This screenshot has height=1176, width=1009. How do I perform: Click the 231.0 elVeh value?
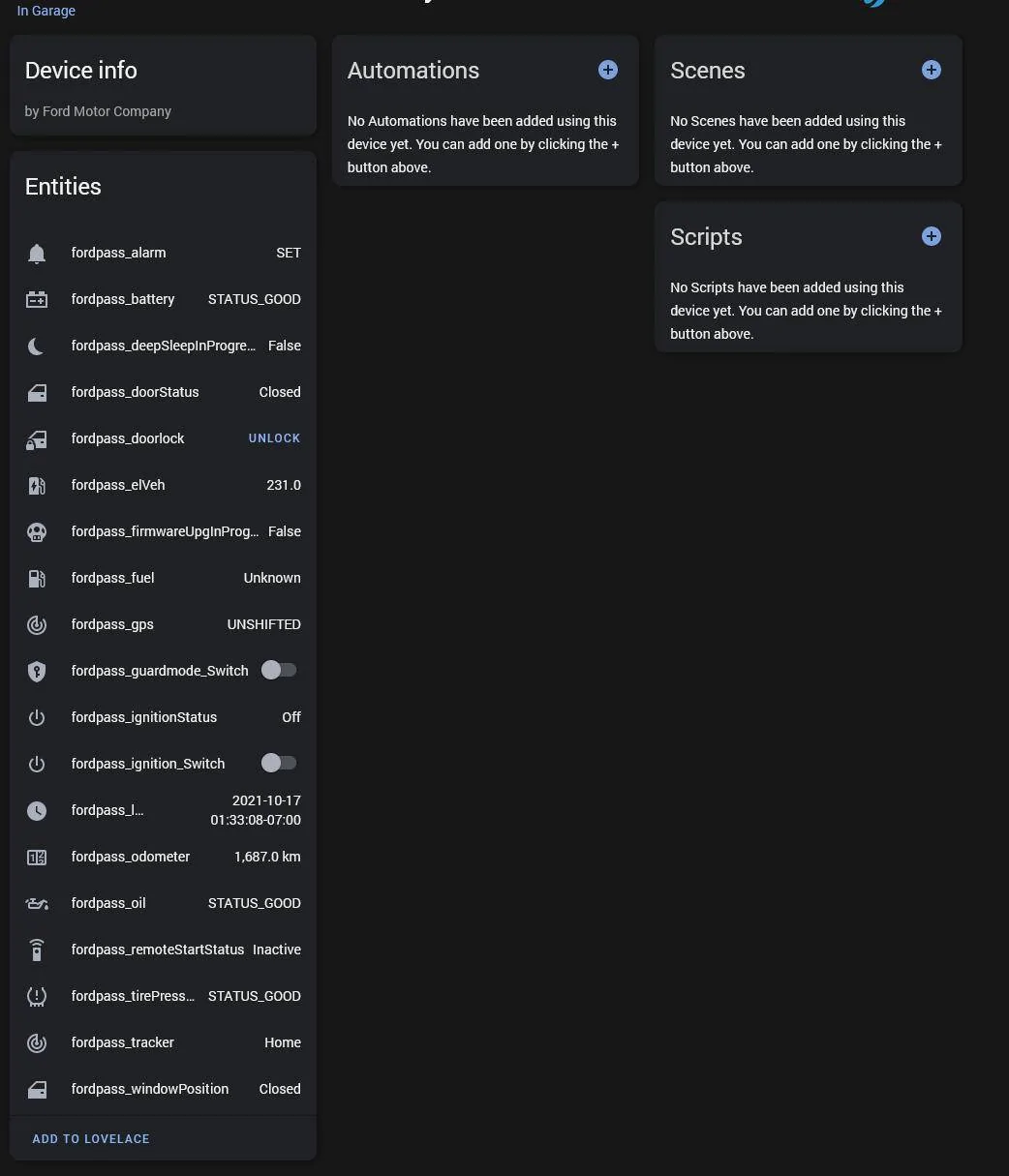coord(284,485)
